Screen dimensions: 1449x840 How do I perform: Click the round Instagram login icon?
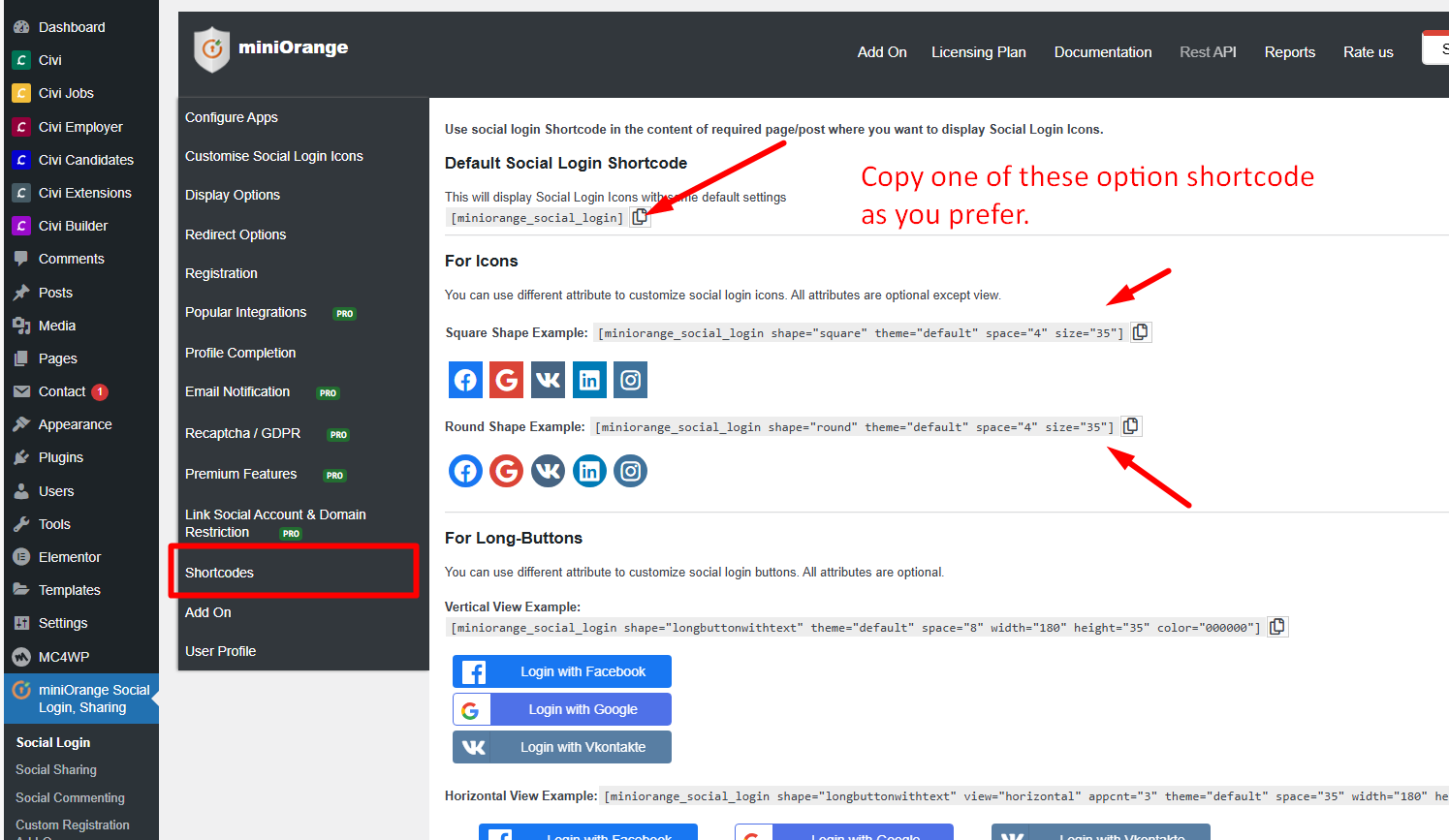tap(630, 472)
